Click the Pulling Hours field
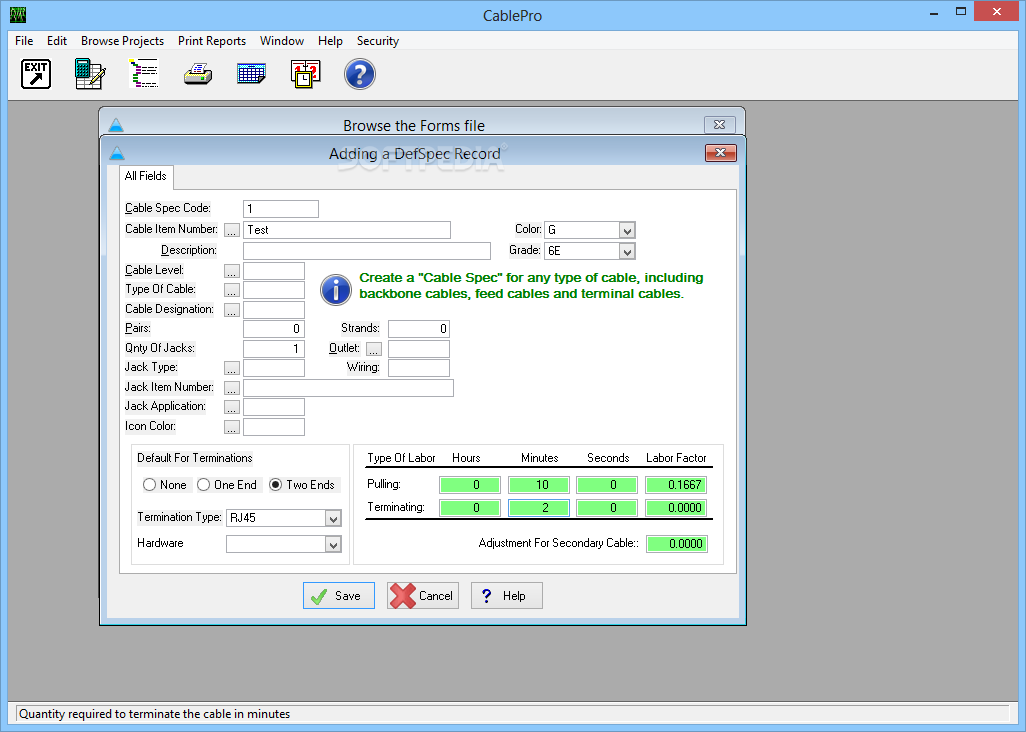The height and width of the screenshot is (732, 1026). pos(470,485)
